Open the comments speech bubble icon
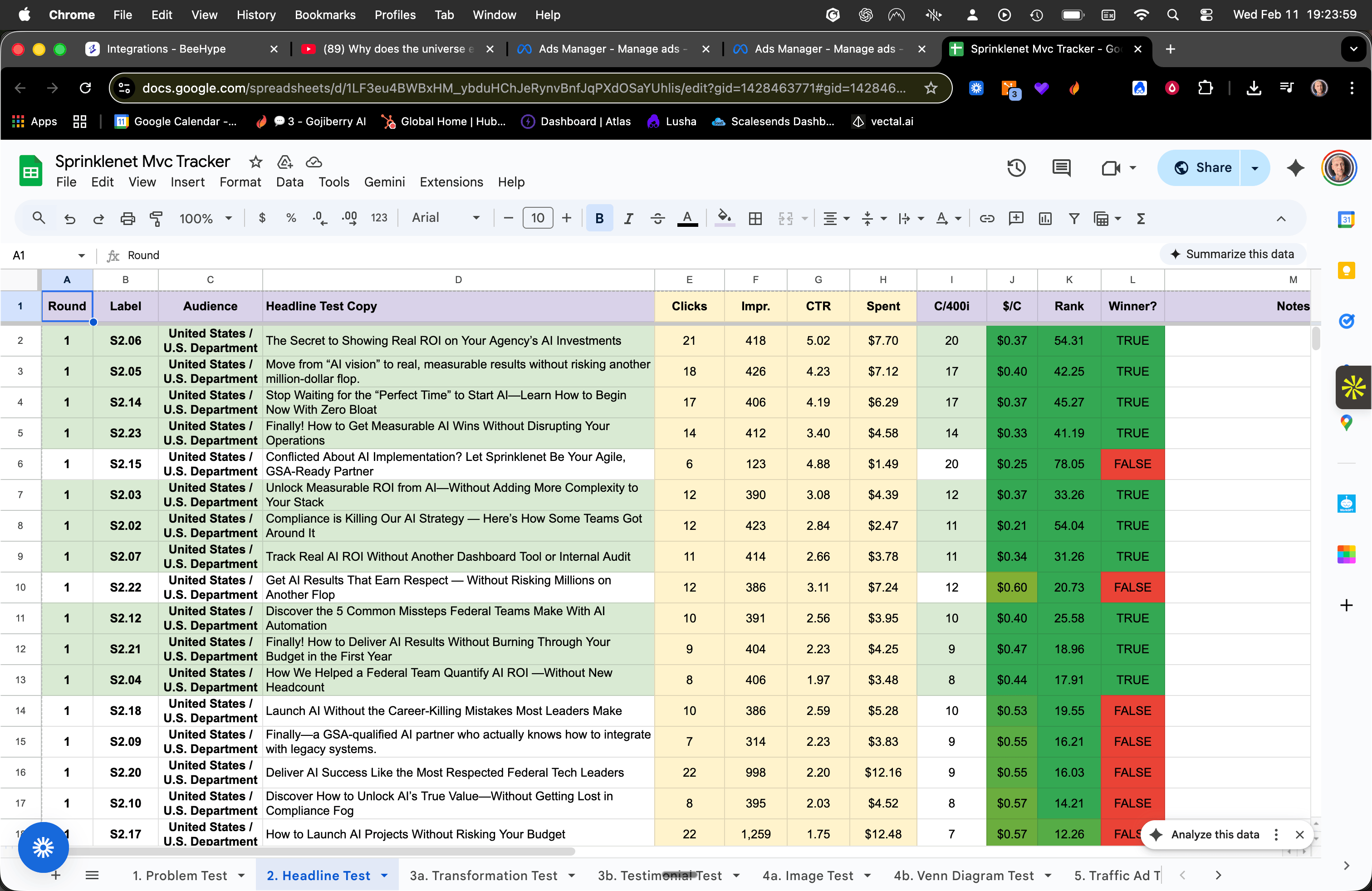This screenshot has width=1372, height=891. tap(1061, 168)
